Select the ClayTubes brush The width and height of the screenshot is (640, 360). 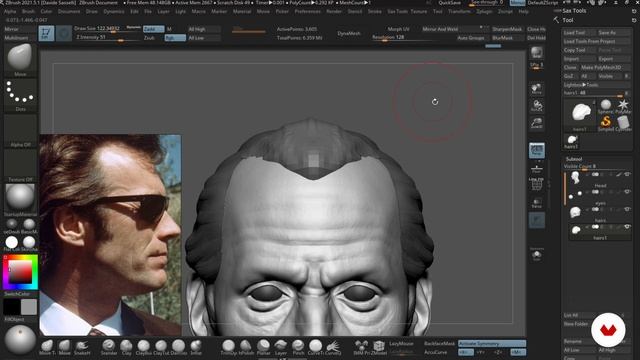(x=161, y=346)
